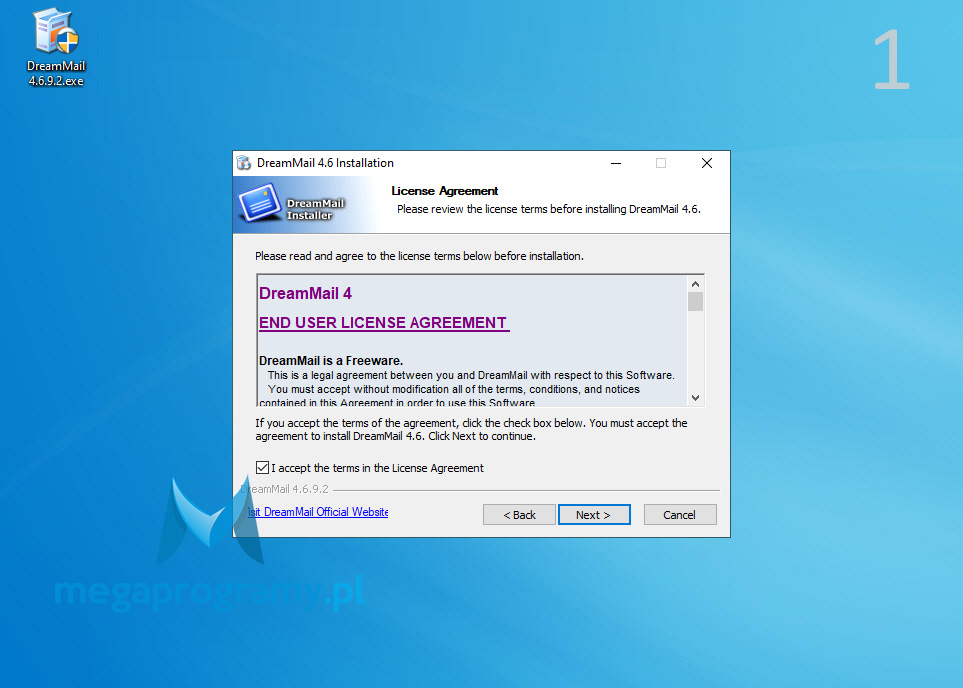Click 'Please review the license terms' subtitle
This screenshot has height=688, width=963.
click(x=548, y=209)
